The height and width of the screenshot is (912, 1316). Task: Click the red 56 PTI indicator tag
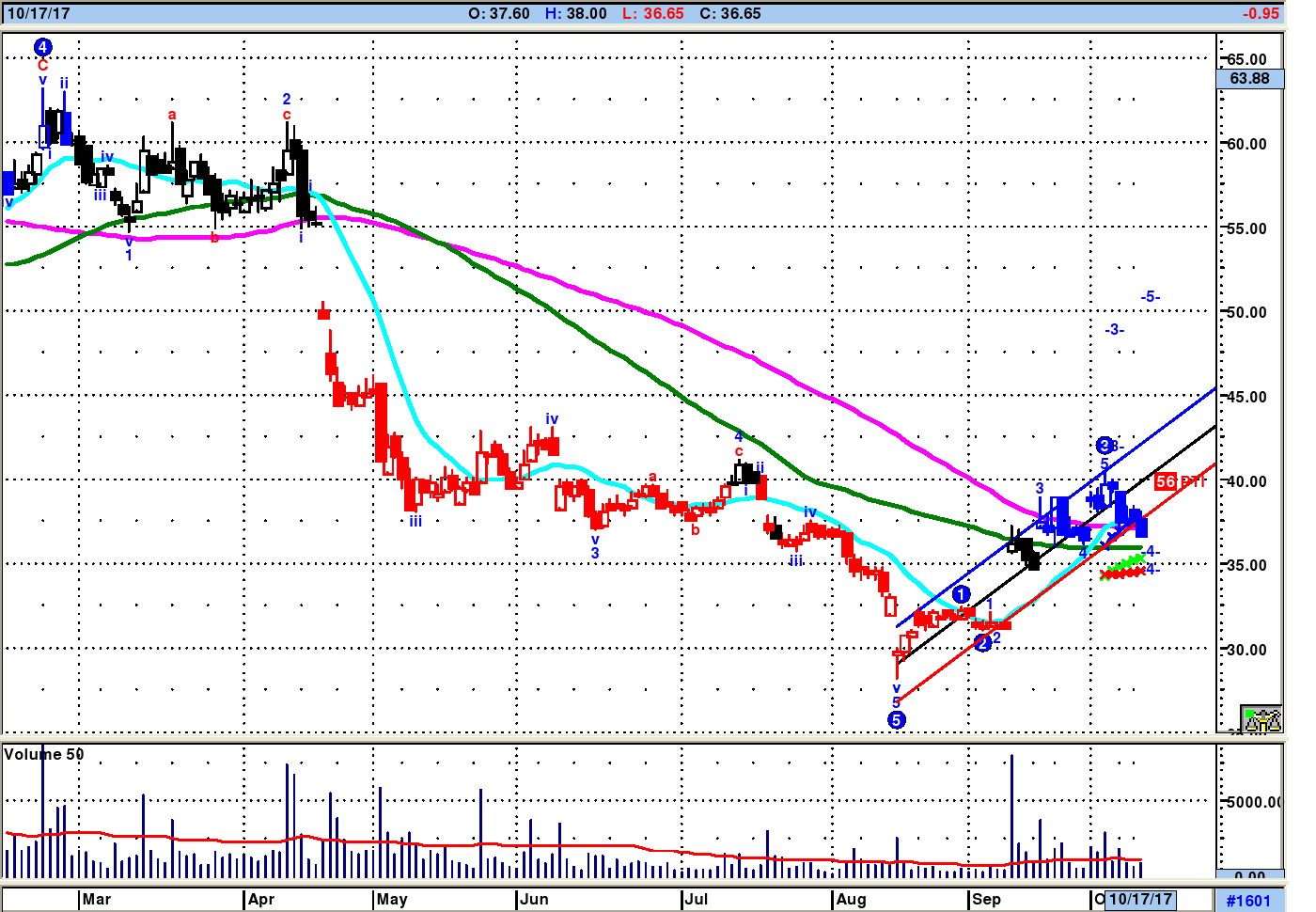tap(1179, 481)
